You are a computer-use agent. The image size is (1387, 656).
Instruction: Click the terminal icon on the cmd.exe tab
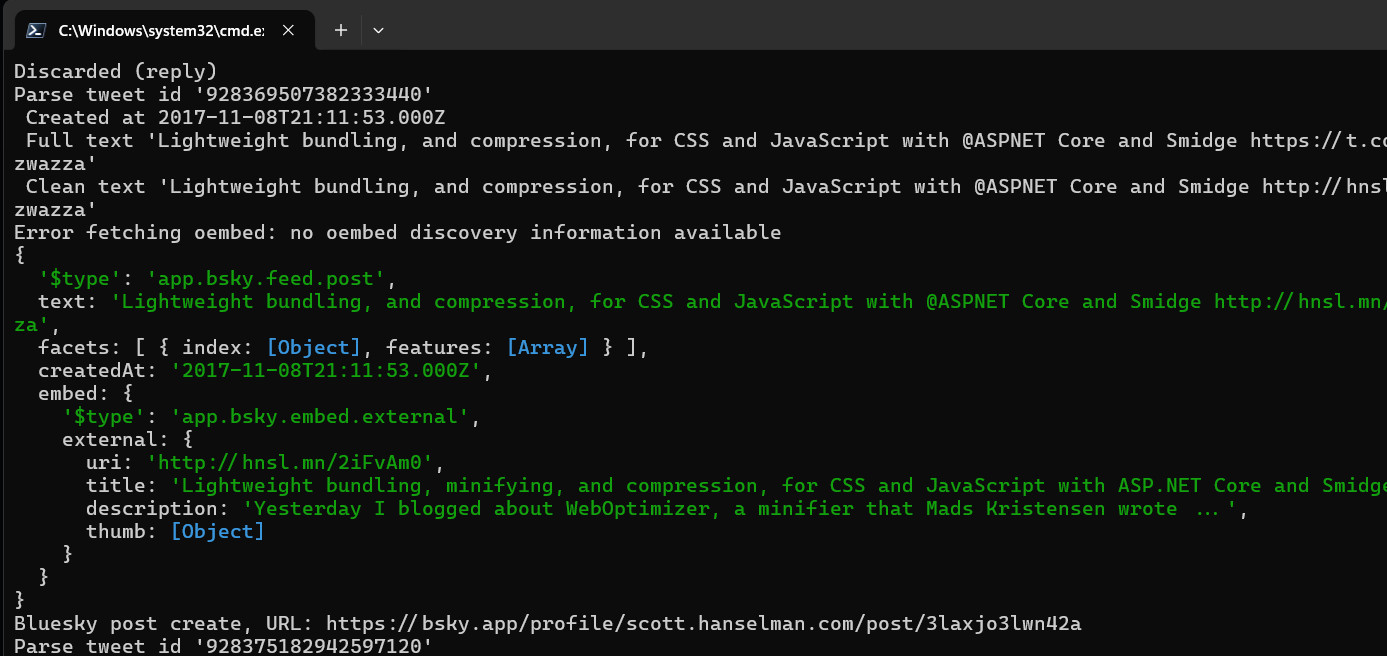click(35, 30)
